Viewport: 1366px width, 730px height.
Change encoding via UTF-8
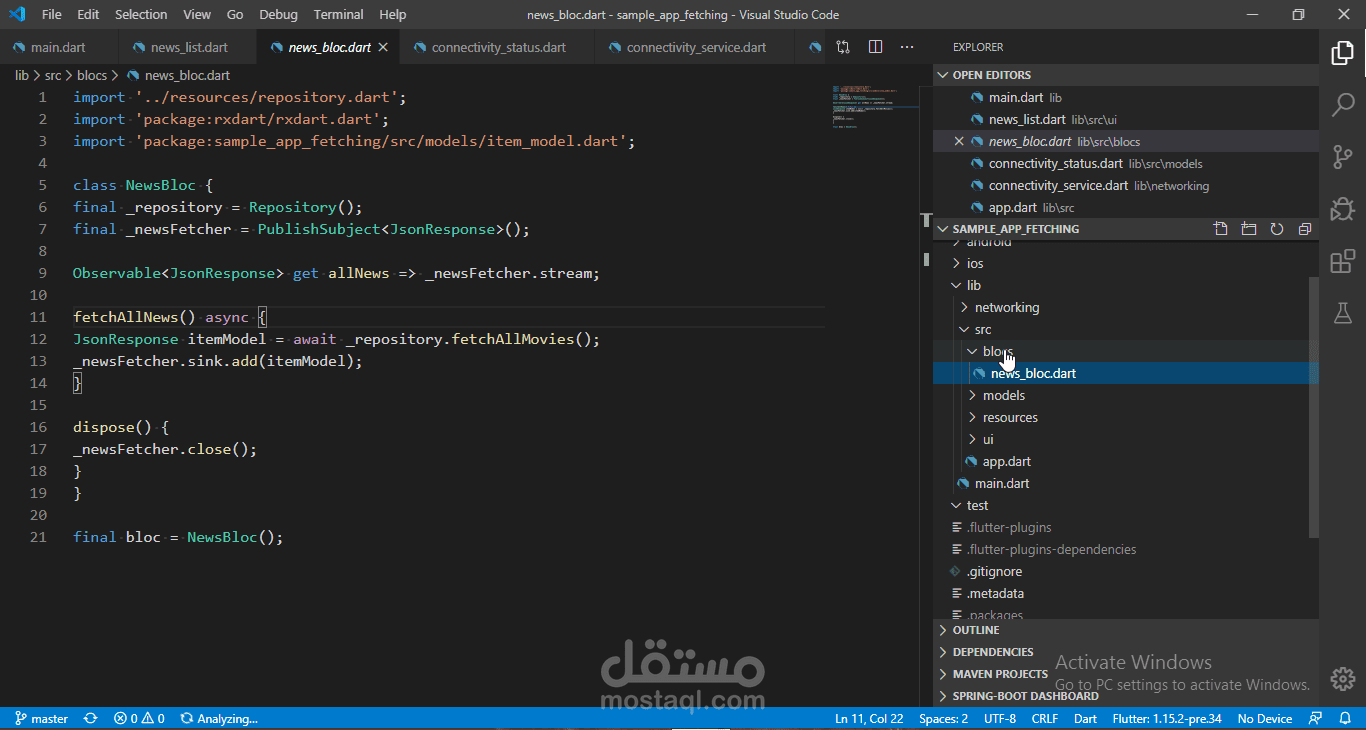pos(1000,718)
